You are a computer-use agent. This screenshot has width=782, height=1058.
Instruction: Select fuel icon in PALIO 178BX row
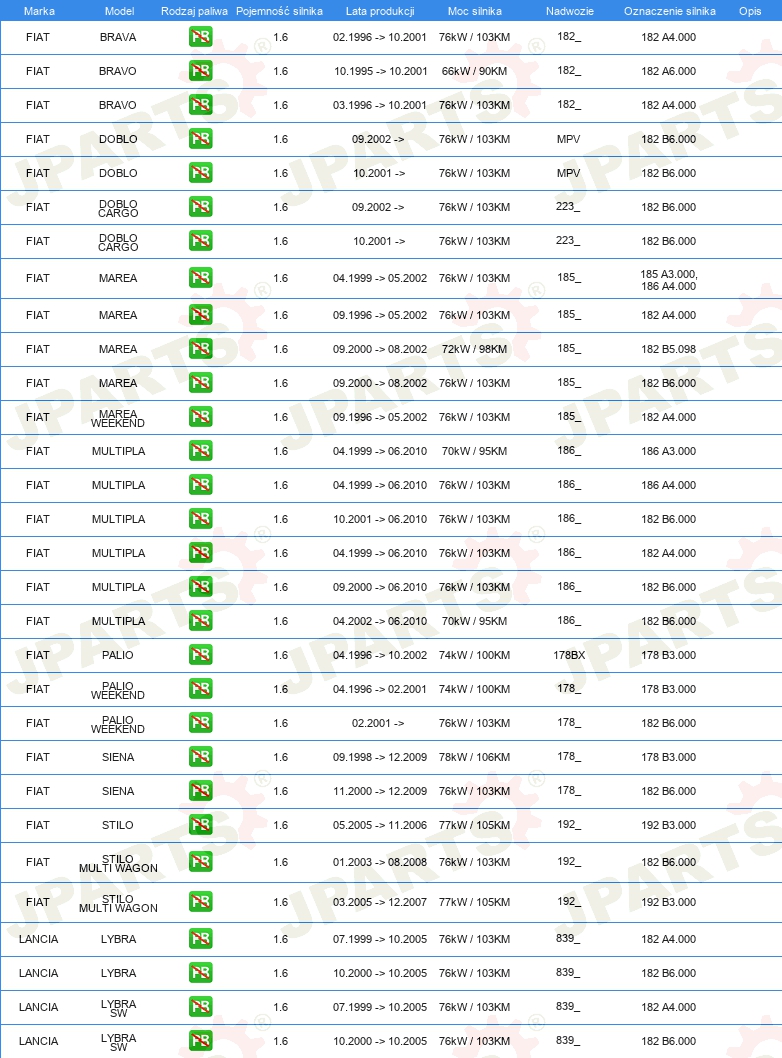coord(200,655)
